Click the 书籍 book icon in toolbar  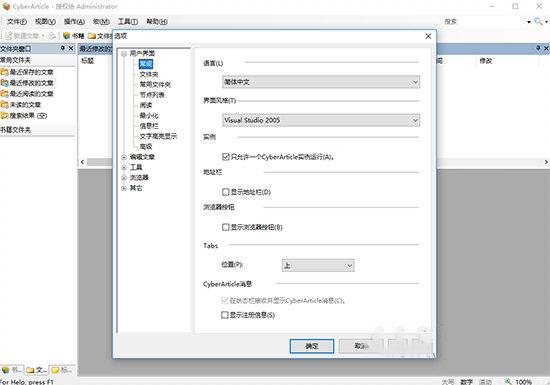pos(67,35)
